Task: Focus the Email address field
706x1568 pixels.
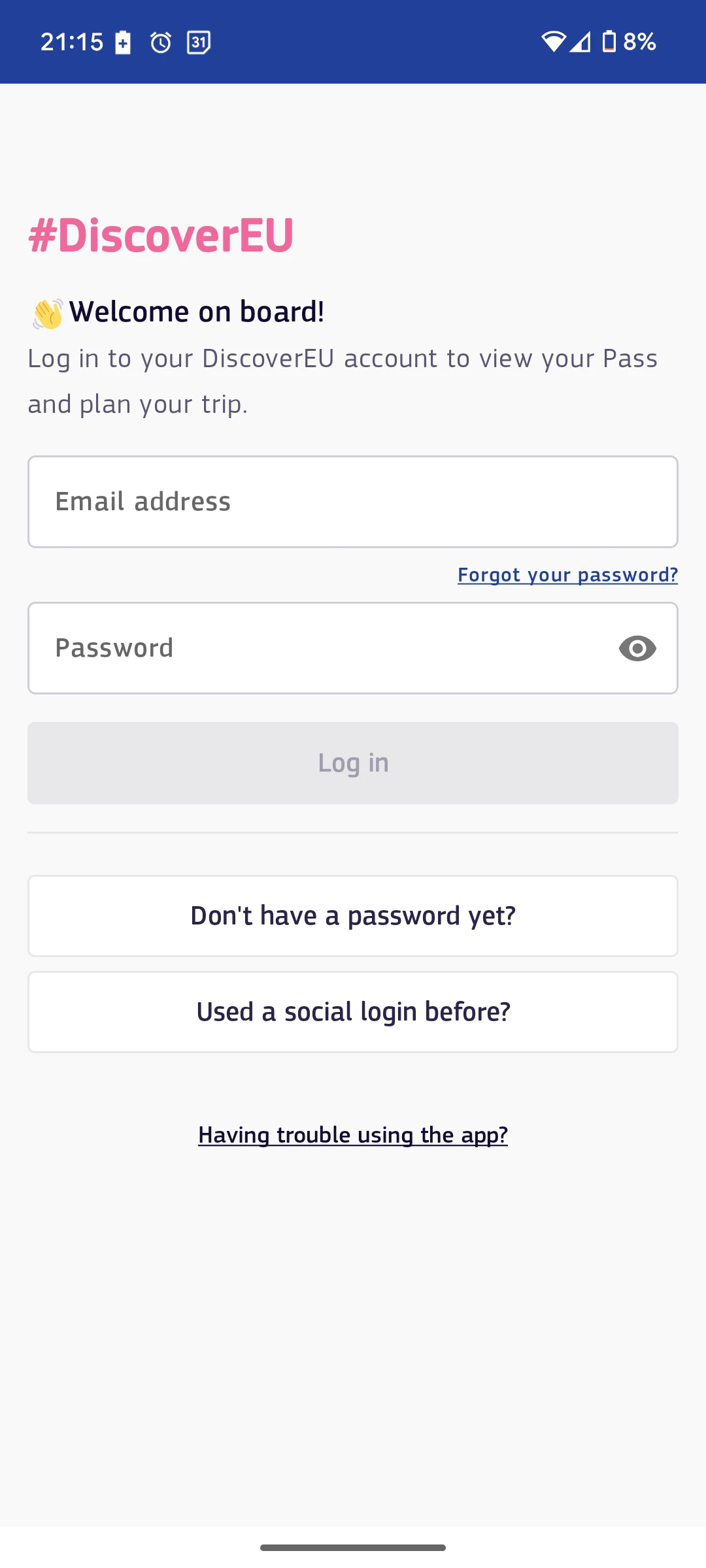Action: [353, 502]
